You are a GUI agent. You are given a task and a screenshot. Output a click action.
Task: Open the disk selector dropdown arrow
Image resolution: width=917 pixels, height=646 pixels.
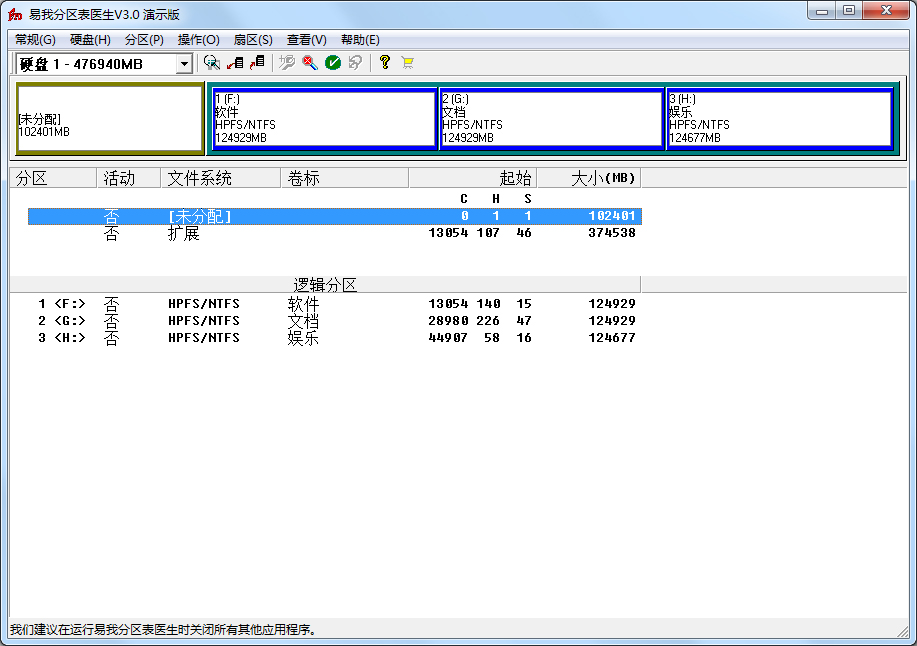(x=184, y=64)
